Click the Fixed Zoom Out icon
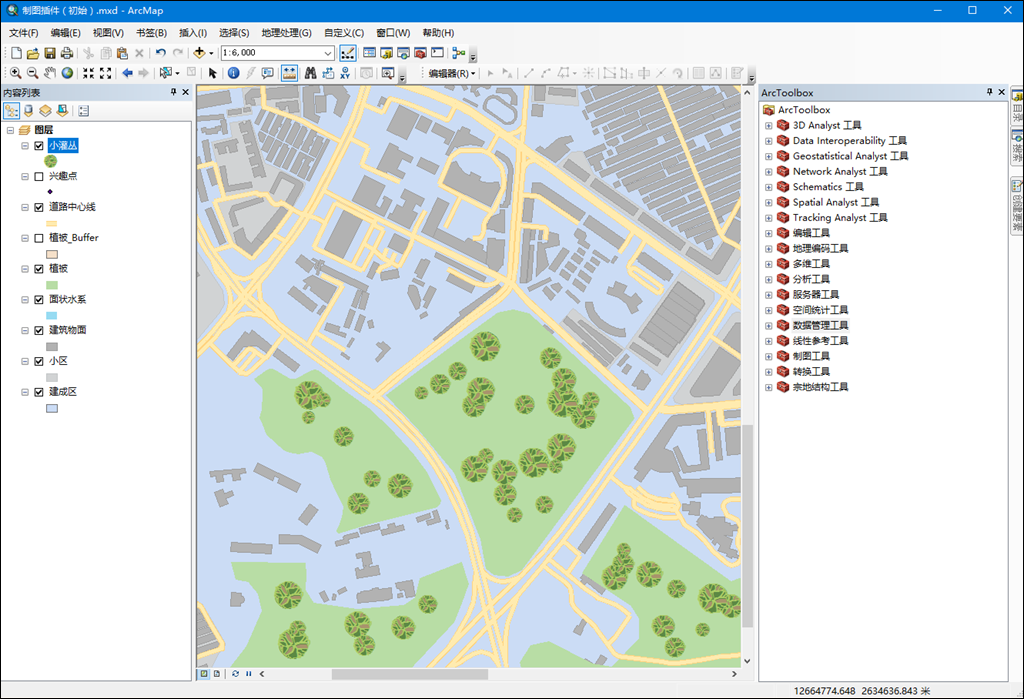The height and width of the screenshot is (699, 1024). 105,73
